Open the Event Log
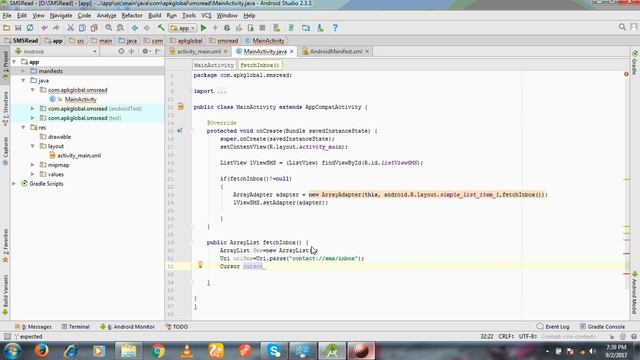The width and height of the screenshot is (640, 360). coord(553,327)
